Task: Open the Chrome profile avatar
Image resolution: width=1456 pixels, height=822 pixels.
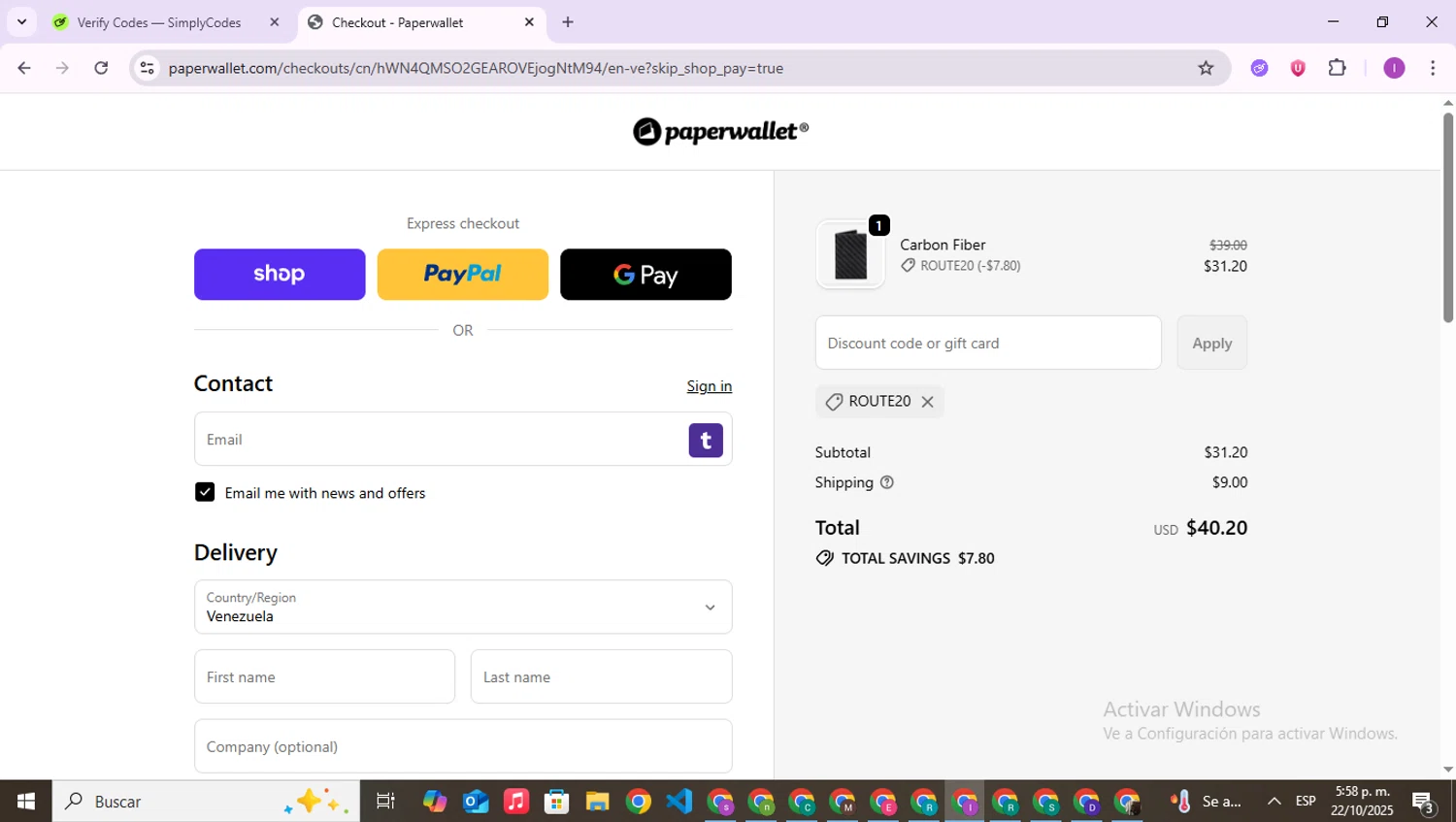Action: point(1394,68)
